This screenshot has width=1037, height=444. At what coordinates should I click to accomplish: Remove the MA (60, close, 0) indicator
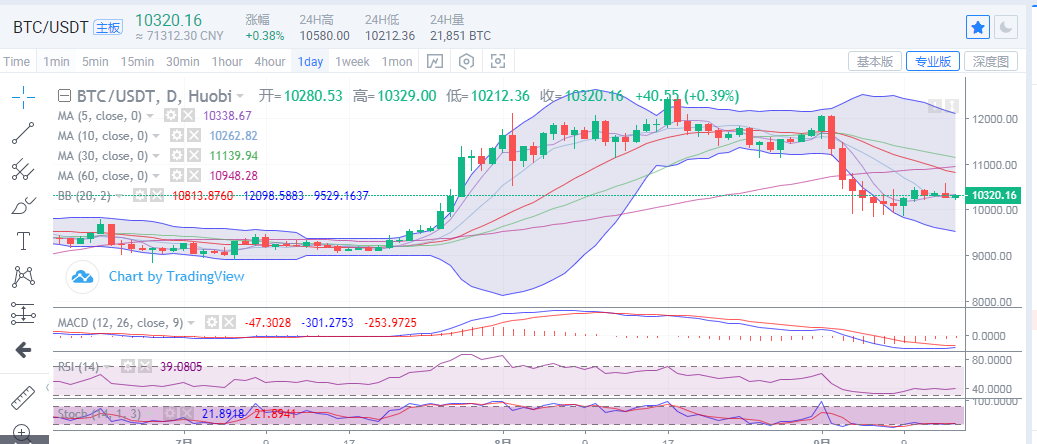tap(194, 175)
